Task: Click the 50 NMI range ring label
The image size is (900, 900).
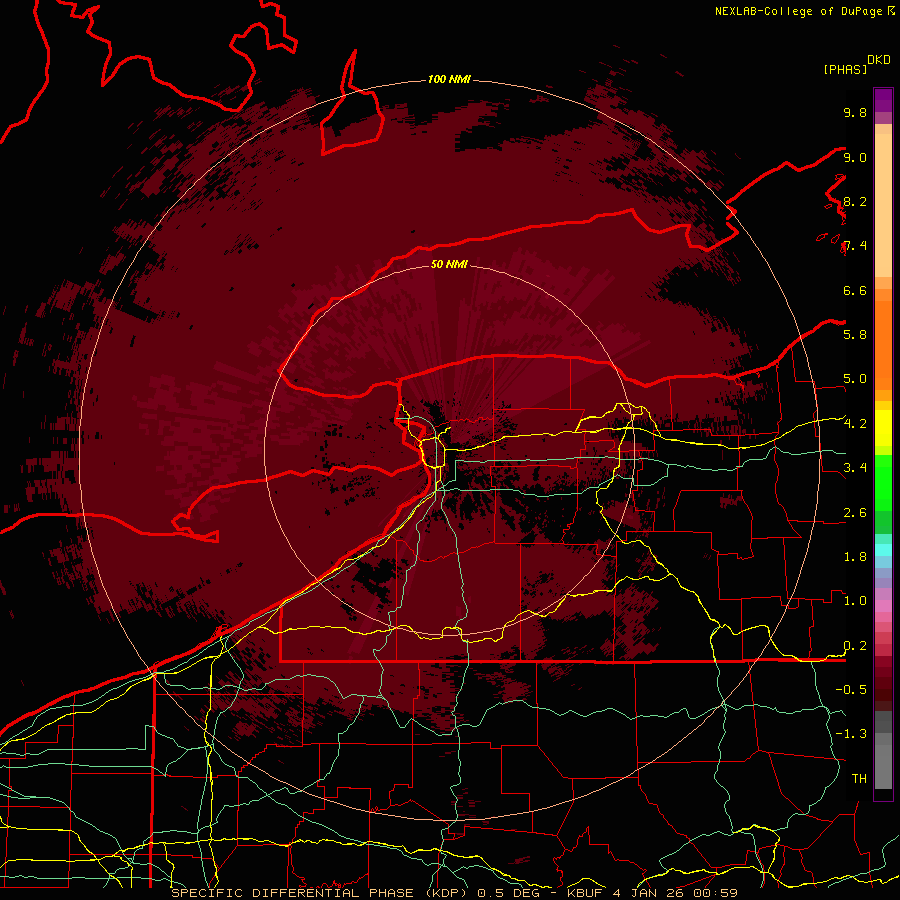Action: 449,264
